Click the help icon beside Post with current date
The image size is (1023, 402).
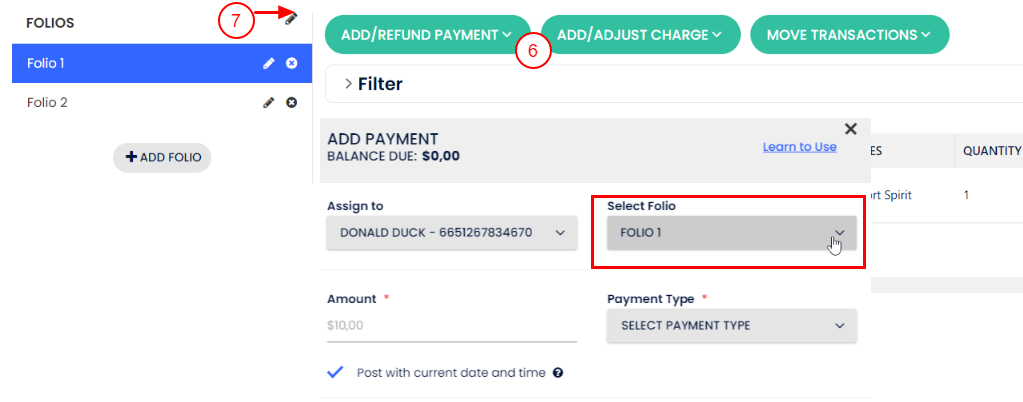pos(558,373)
